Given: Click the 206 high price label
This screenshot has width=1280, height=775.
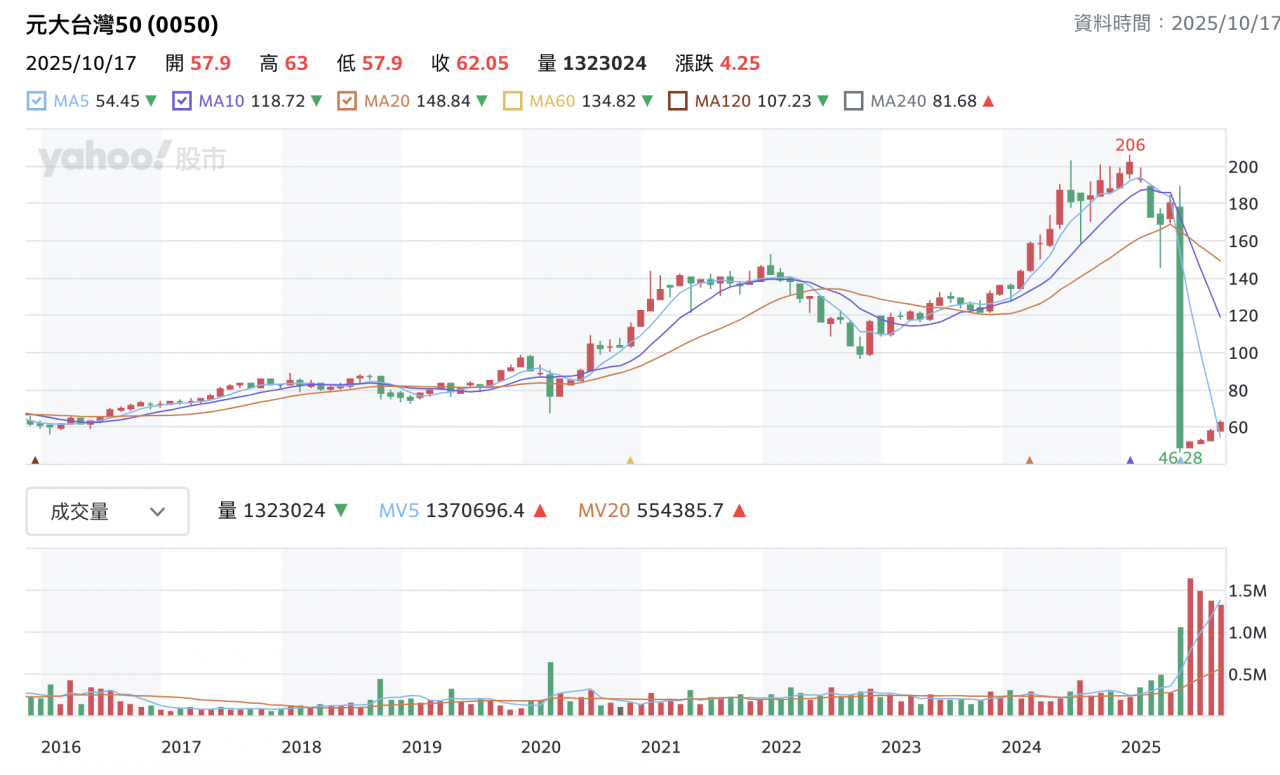Looking at the screenshot, I should [x=1130, y=146].
